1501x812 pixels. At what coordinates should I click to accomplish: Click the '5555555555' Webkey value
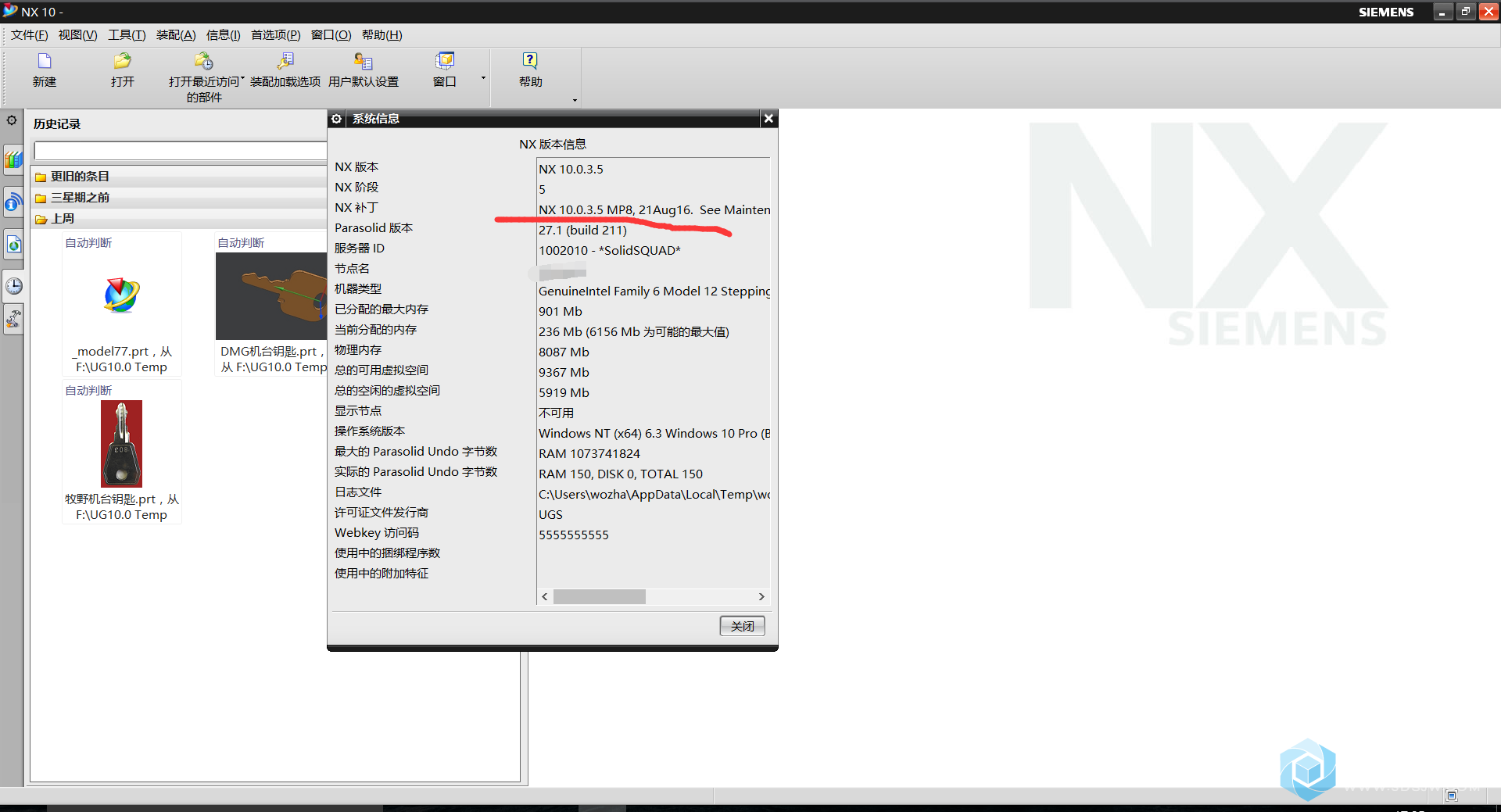click(574, 535)
